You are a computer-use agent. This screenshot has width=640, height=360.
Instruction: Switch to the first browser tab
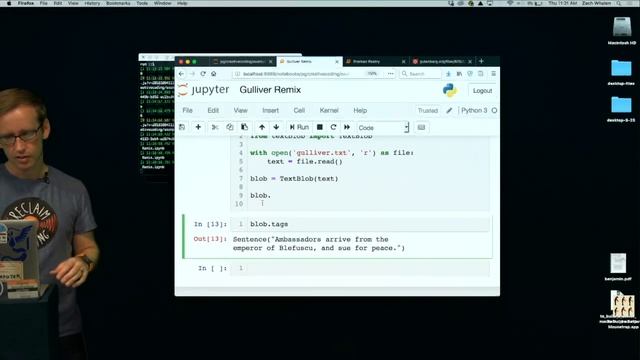tap(242, 61)
